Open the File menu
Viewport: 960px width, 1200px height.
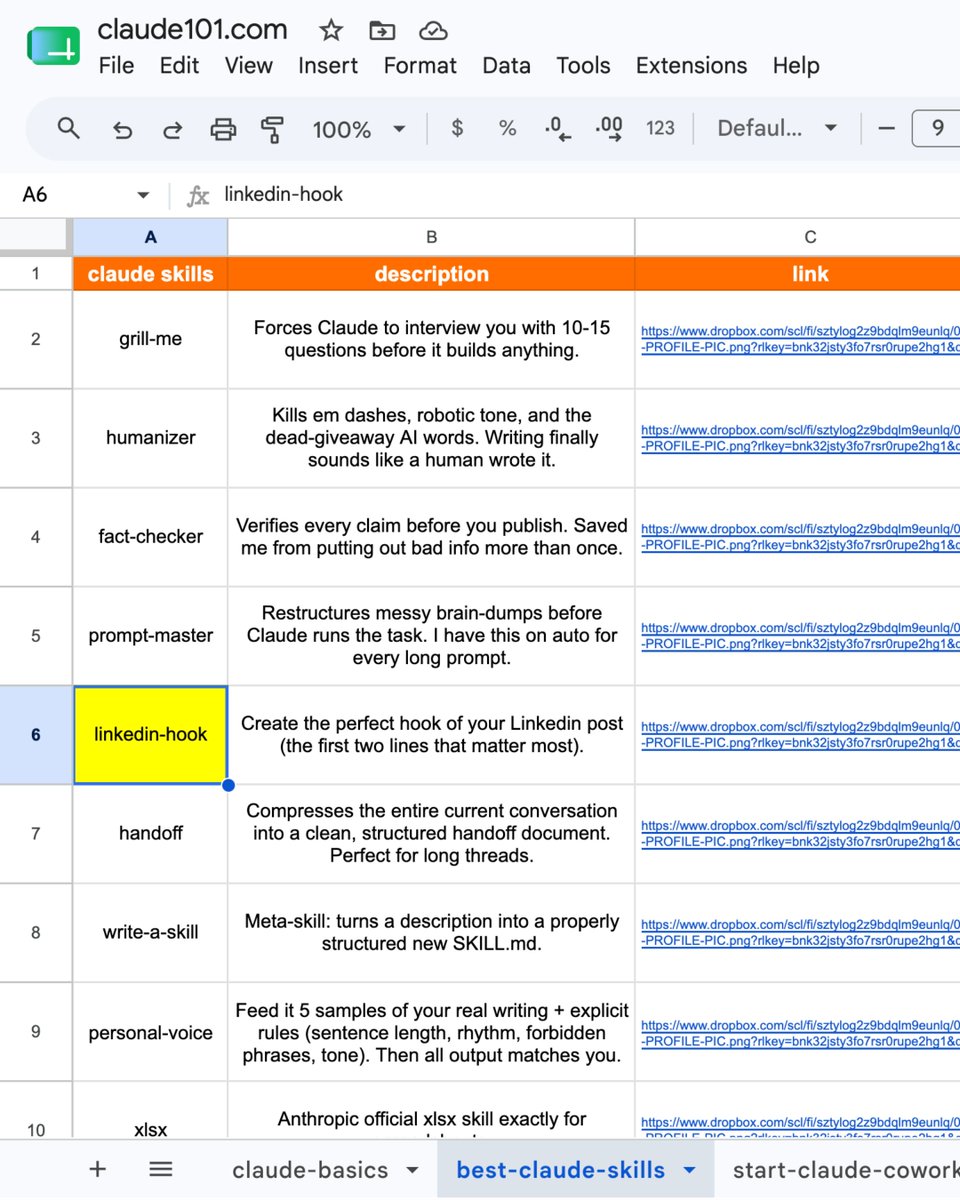coord(116,66)
